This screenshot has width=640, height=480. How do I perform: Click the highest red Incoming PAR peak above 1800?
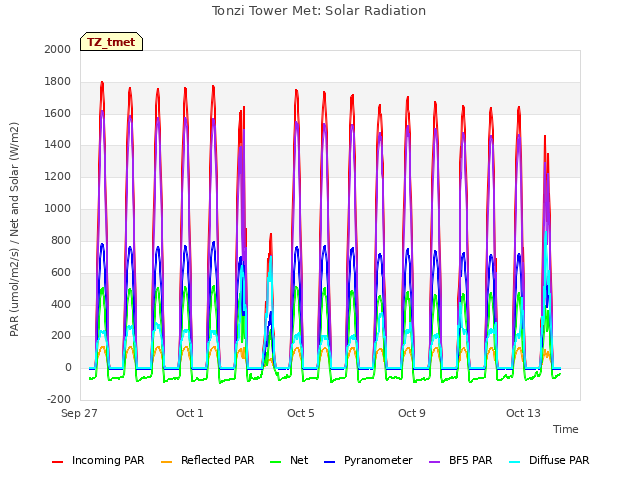102,83
